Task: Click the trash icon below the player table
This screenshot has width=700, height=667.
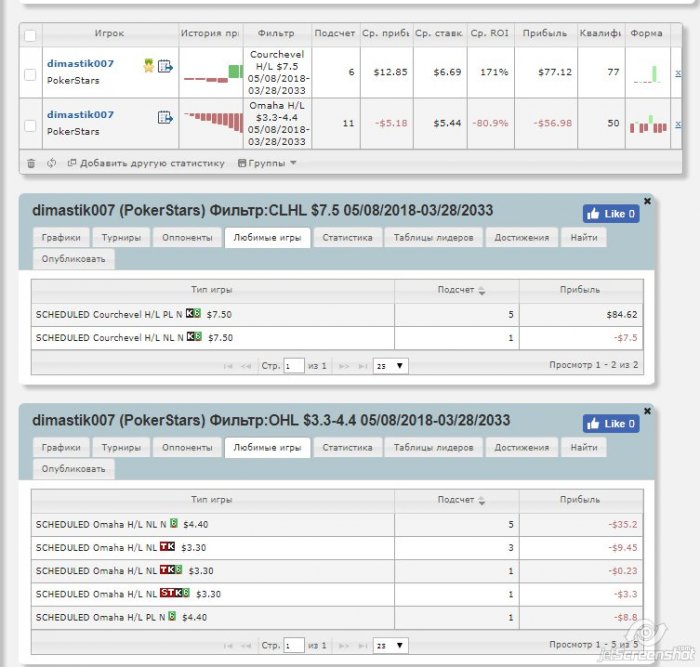Action: coord(31,163)
